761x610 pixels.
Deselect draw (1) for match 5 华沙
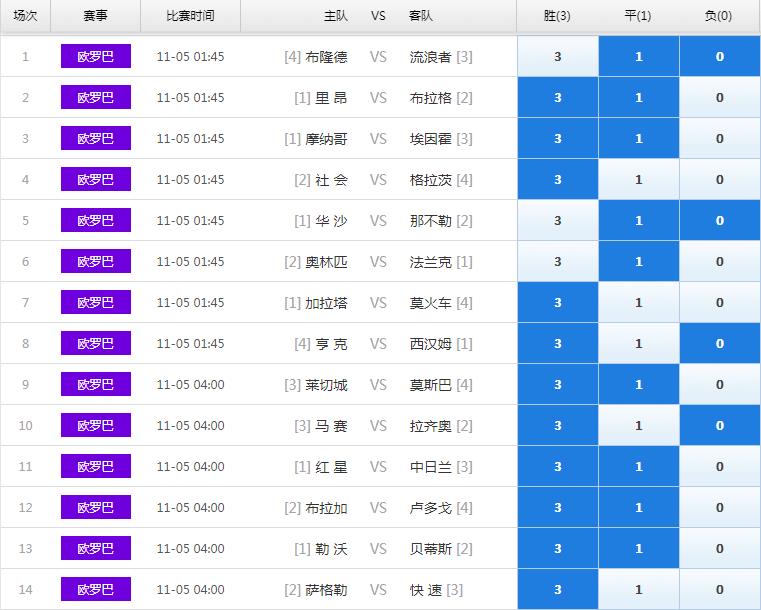coord(639,220)
